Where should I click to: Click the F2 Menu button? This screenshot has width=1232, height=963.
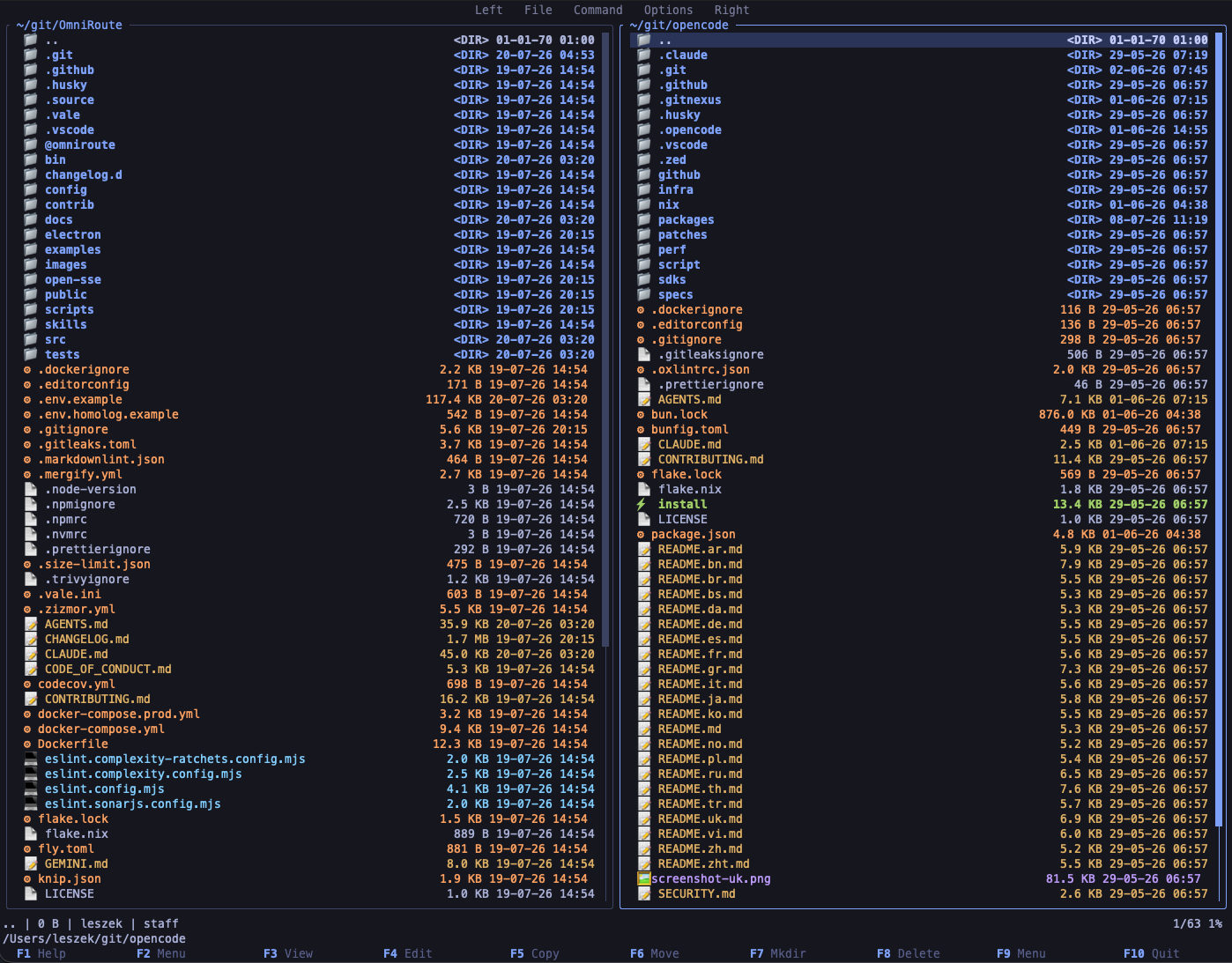coord(161,953)
